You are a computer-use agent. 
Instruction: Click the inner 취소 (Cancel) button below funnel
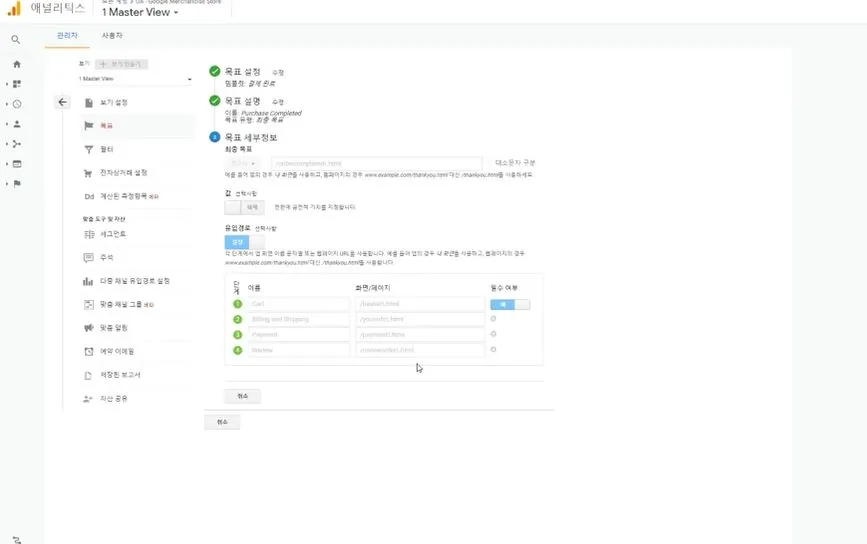[242, 396]
